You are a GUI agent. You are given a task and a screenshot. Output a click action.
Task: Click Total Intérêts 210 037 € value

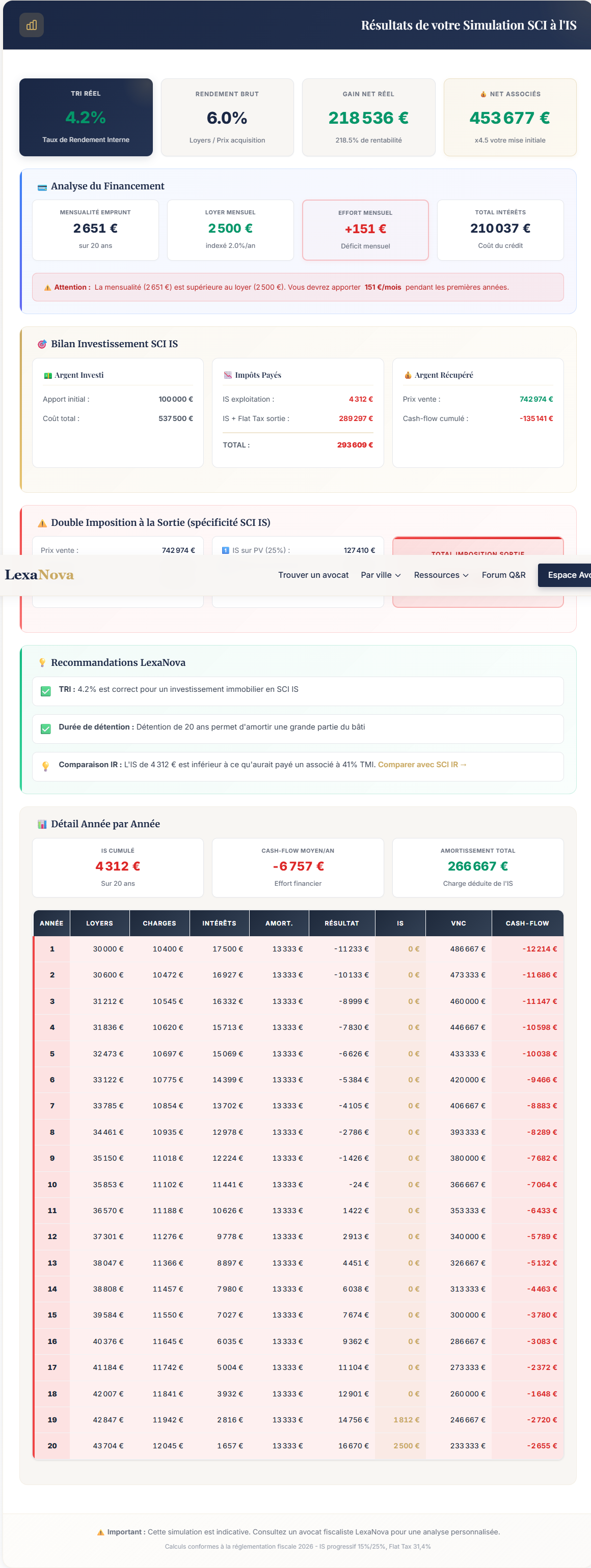point(500,229)
